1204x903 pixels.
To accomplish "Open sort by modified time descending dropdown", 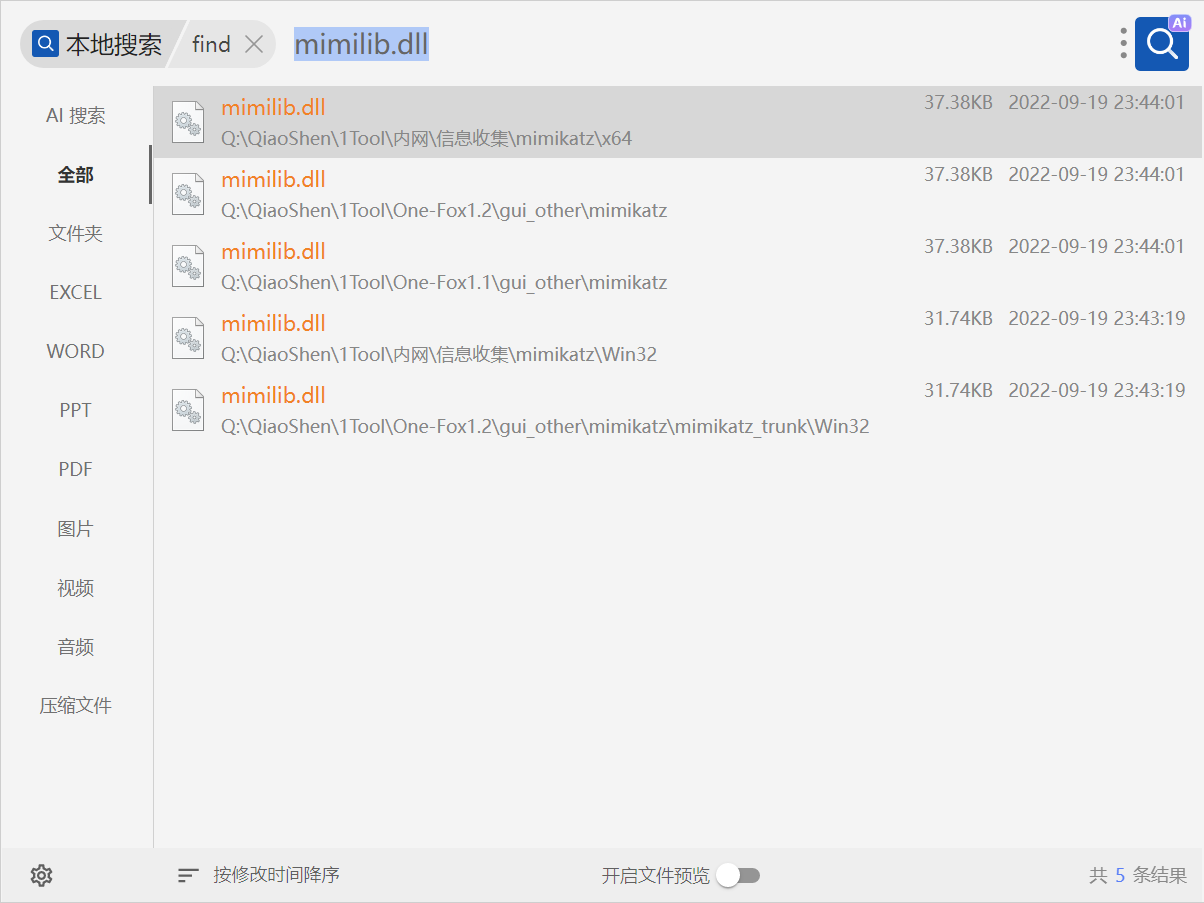I will coord(276,875).
